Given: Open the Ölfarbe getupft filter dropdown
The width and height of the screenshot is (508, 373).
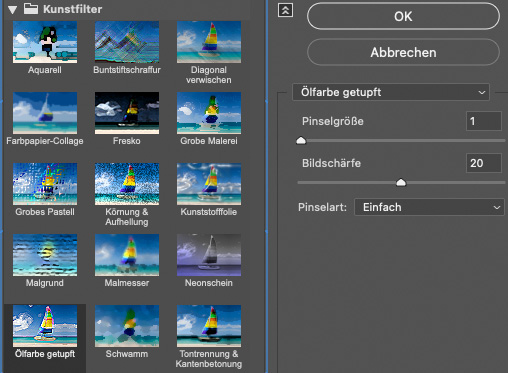Looking at the screenshot, I should 391,92.
